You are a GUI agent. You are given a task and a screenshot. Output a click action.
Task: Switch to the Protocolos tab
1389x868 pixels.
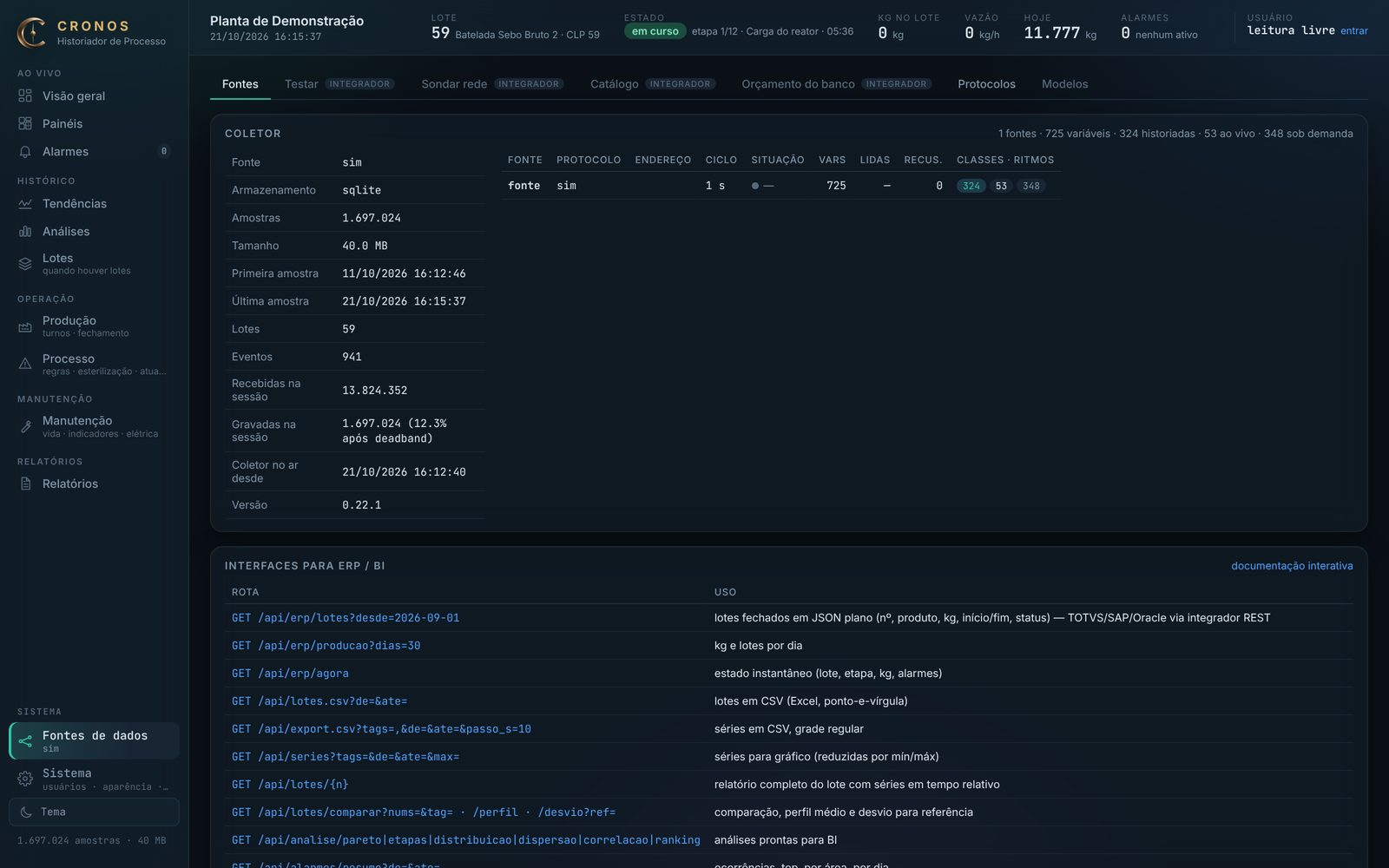[986, 84]
